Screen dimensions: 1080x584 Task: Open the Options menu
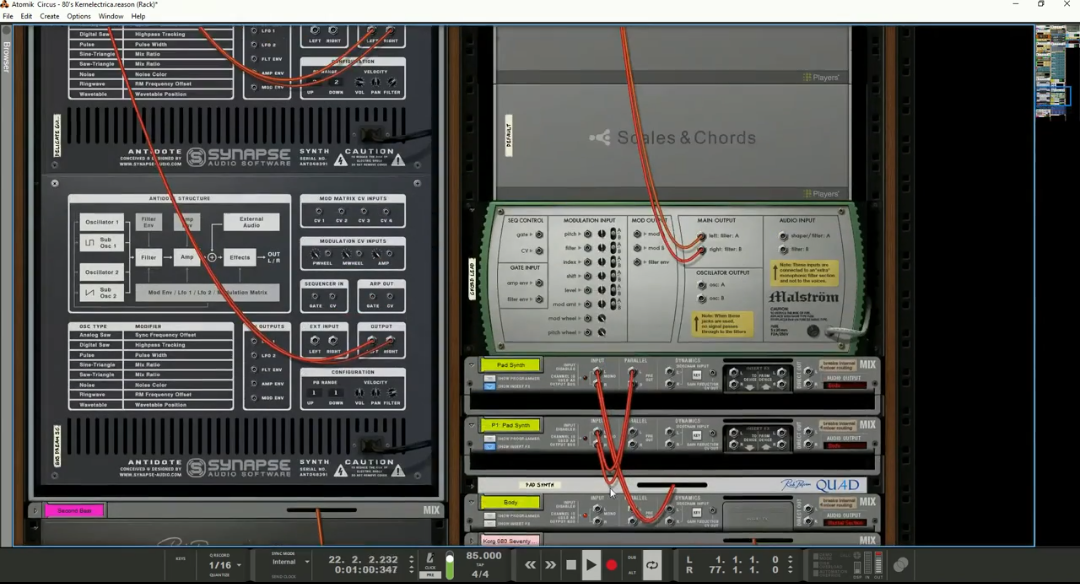click(79, 16)
